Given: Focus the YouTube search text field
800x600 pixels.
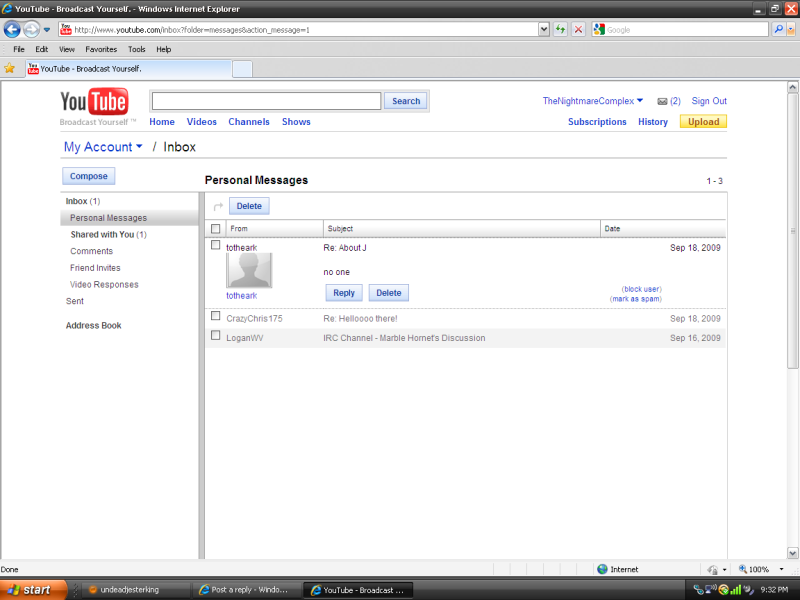Looking at the screenshot, I should tap(266, 101).
